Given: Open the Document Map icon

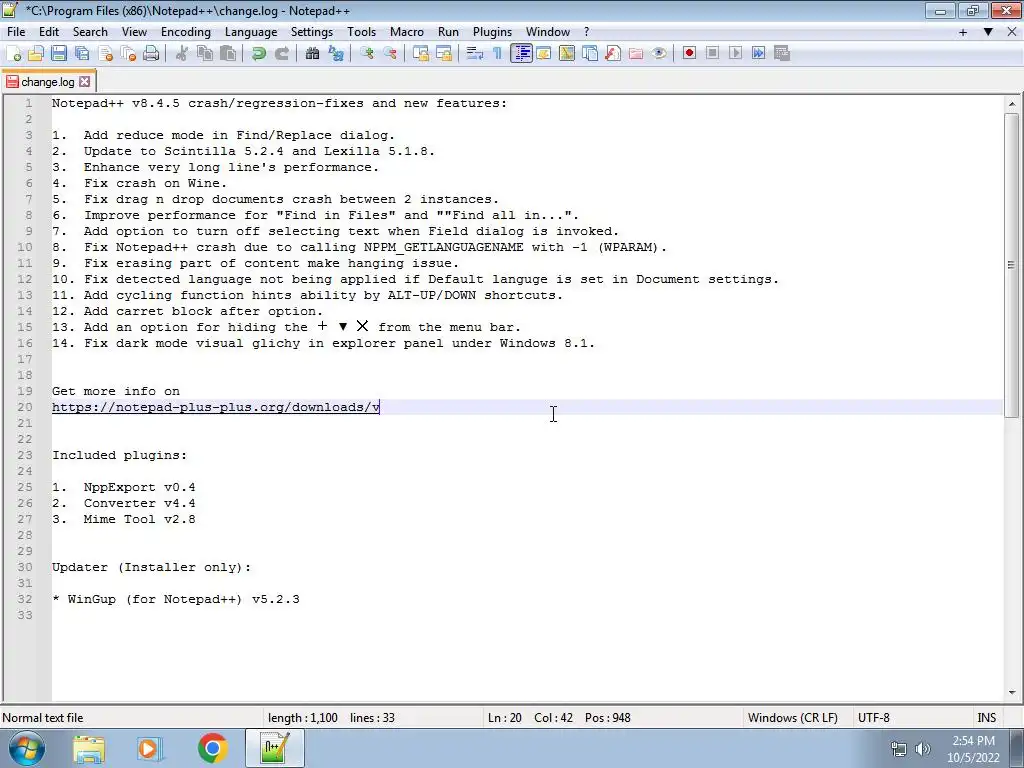Looking at the screenshot, I should [567, 54].
